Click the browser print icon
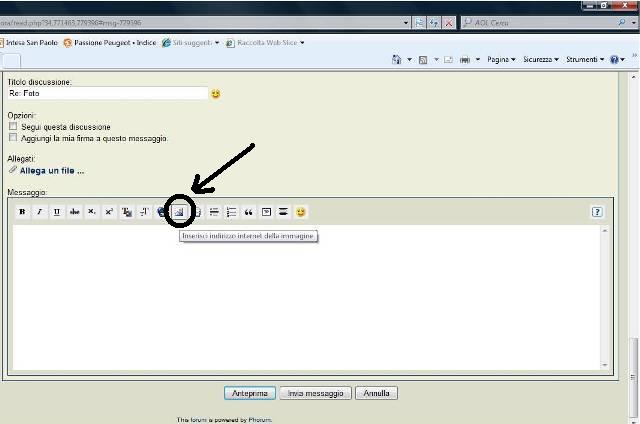The image size is (640, 424). pyautogui.click(x=465, y=60)
